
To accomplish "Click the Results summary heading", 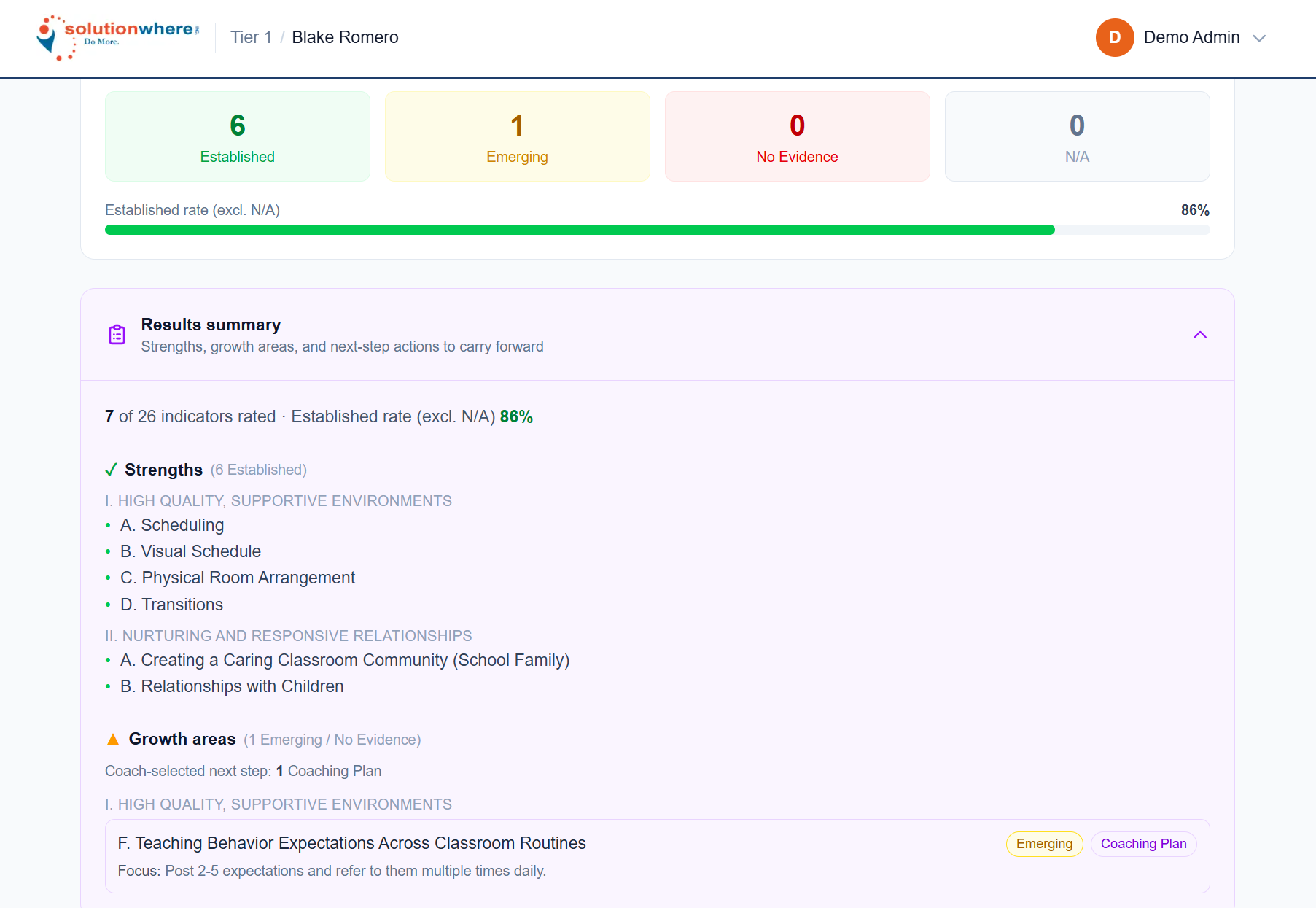I will click(211, 325).
